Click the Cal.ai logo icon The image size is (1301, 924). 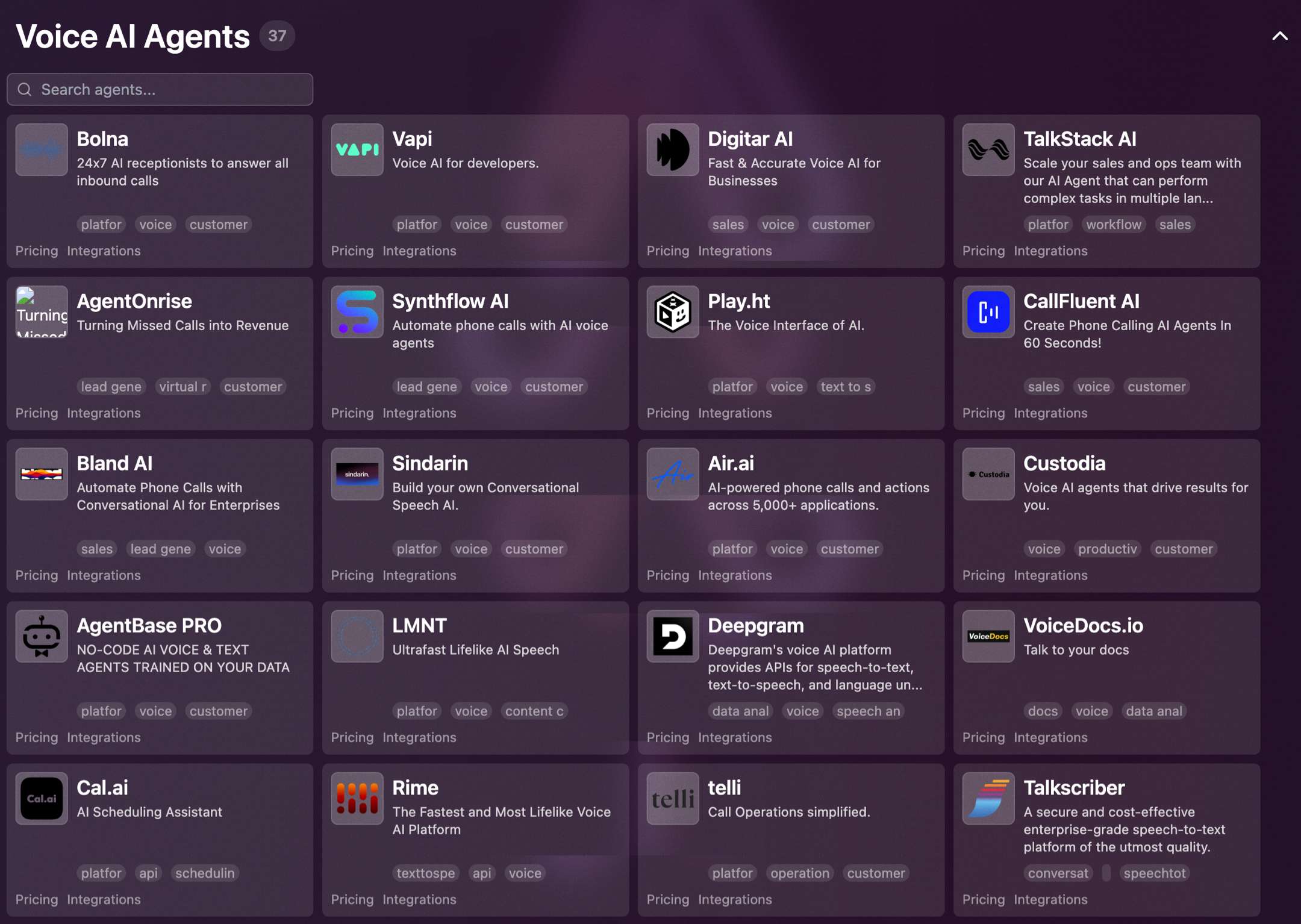(x=42, y=798)
